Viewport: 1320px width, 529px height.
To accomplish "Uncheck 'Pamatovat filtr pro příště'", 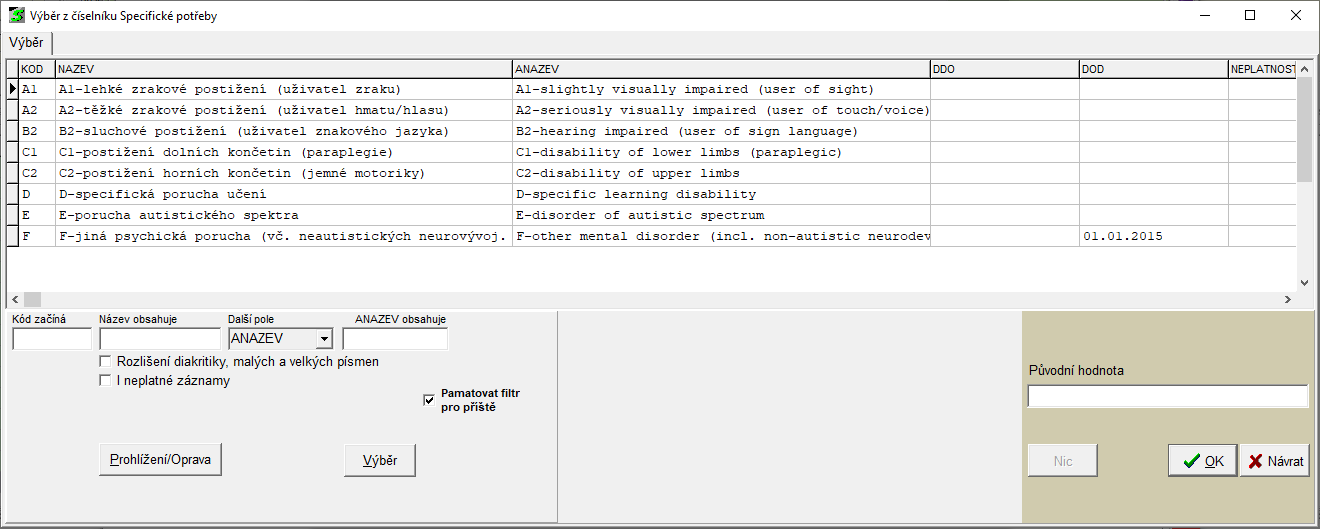I will point(429,400).
